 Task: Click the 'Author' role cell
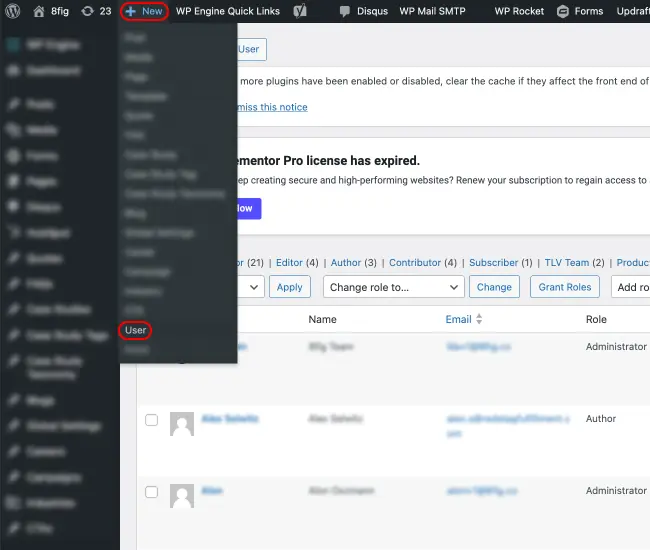tap(601, 419)
